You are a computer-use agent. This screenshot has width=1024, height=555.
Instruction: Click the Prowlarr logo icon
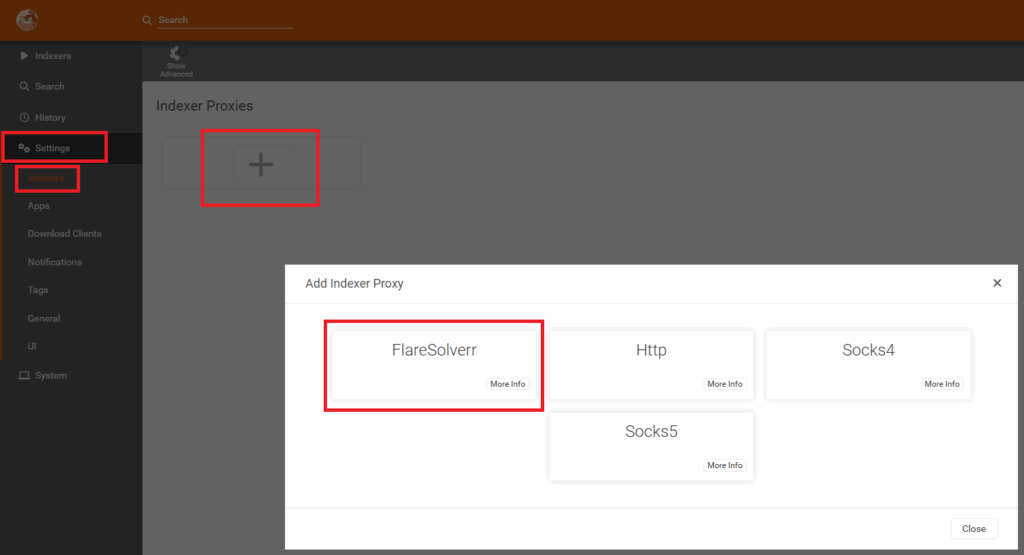point(27,20)
